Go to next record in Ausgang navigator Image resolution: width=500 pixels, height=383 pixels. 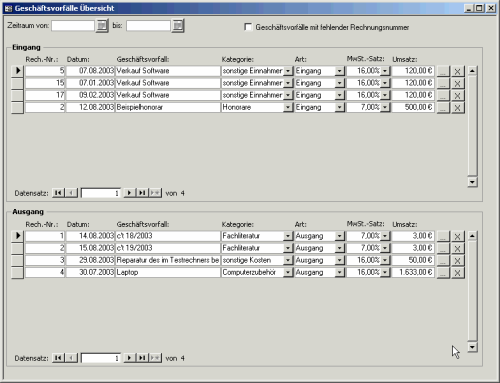click(x=129, y=358)
